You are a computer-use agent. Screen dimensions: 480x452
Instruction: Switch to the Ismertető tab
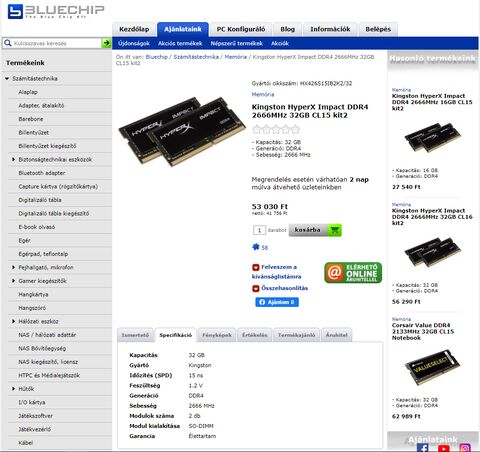pos(135,335)
